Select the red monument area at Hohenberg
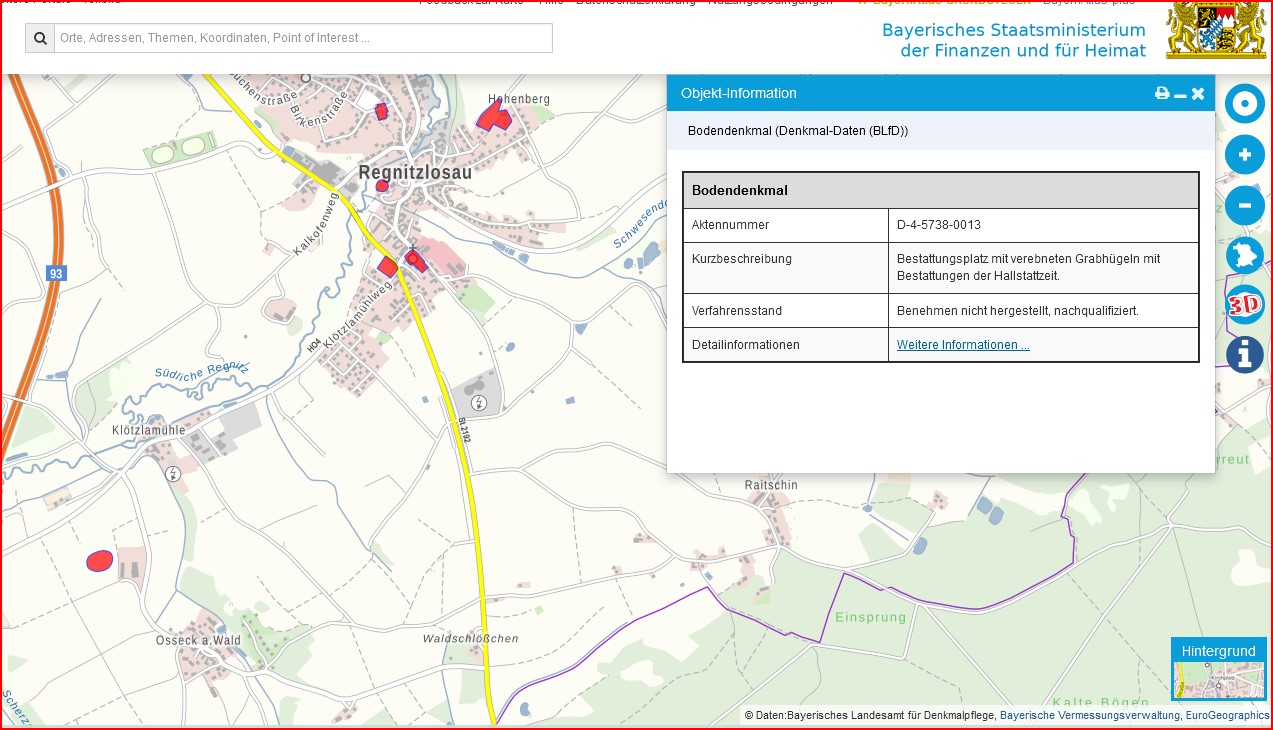Screen dimensions: 1273x730 494,118
